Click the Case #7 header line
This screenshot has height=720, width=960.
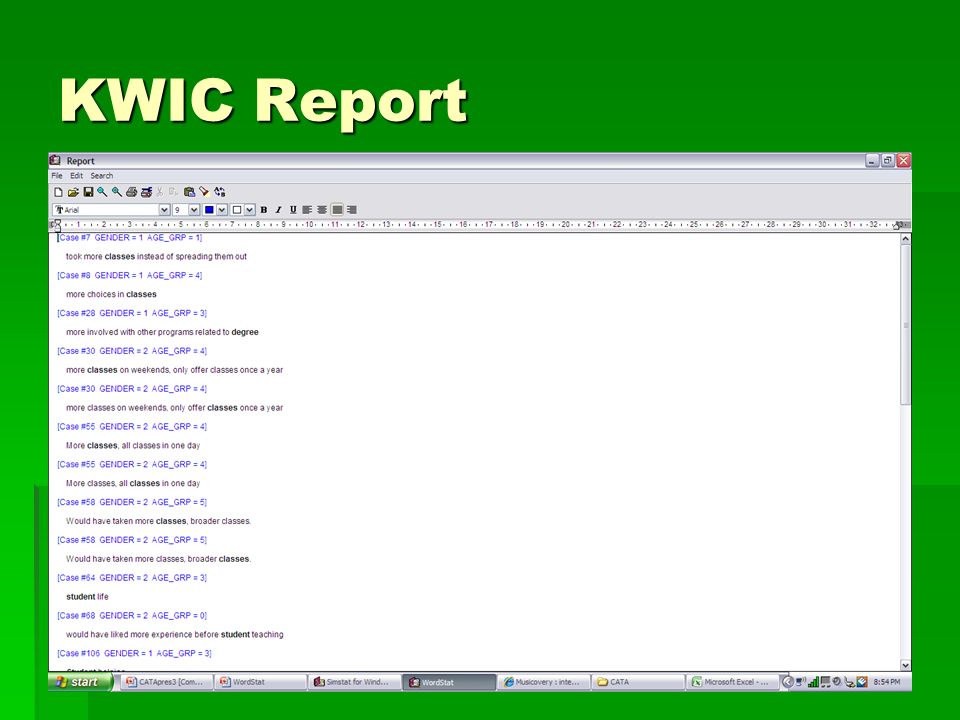pos(129,238)
